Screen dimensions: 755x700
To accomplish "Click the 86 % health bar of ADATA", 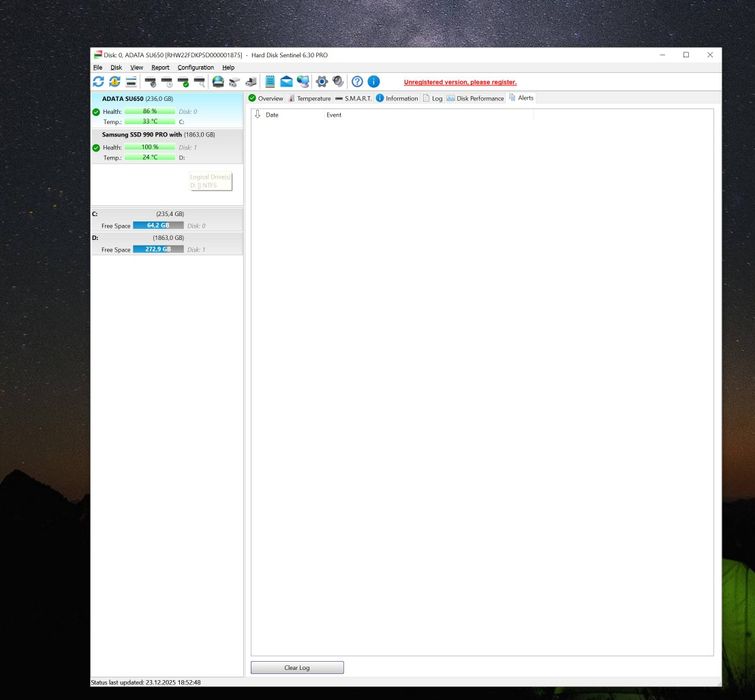I will pos(150,111).
